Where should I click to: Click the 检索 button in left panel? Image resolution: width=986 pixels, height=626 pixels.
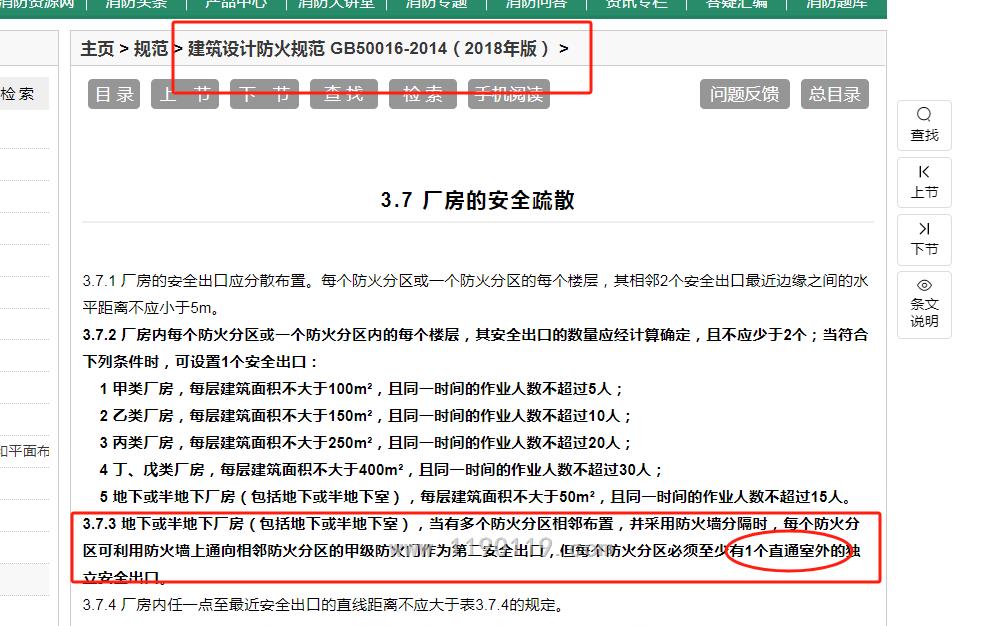coord(18,94)
